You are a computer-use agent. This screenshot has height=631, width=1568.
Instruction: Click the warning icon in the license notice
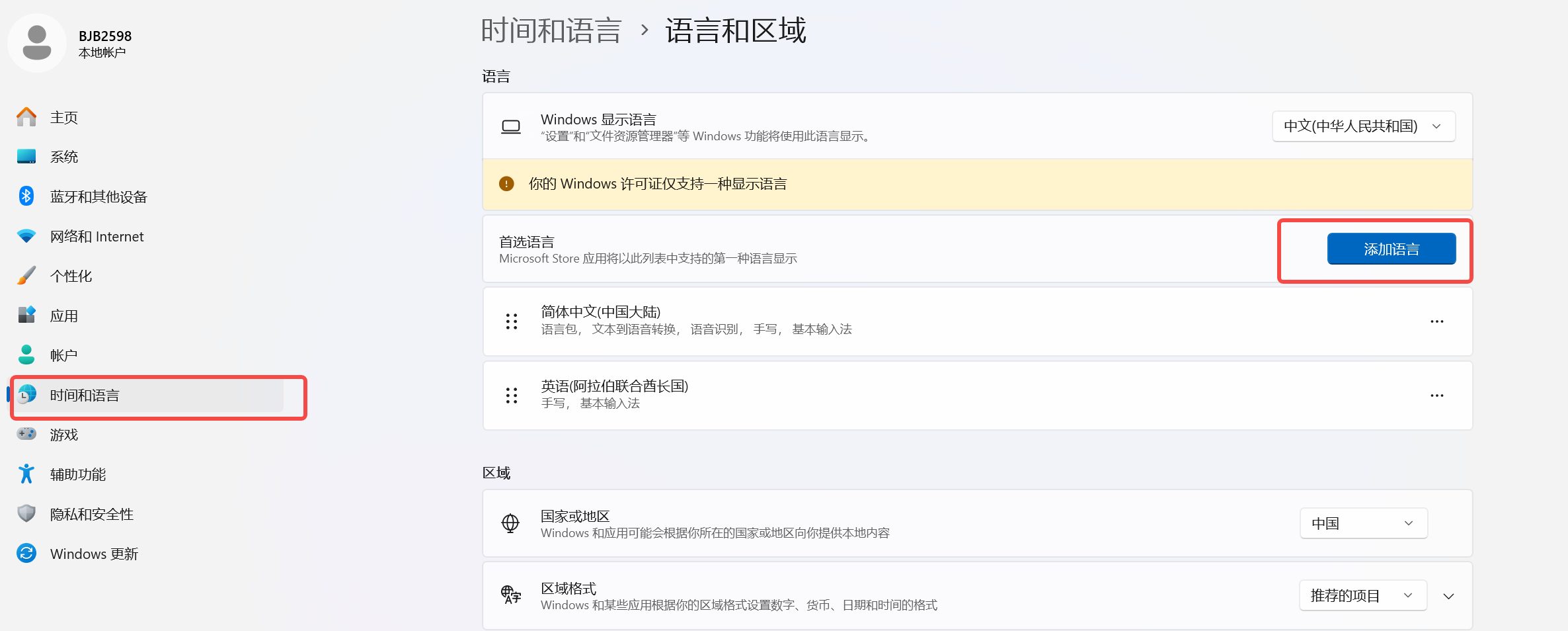tap(506, 184)
